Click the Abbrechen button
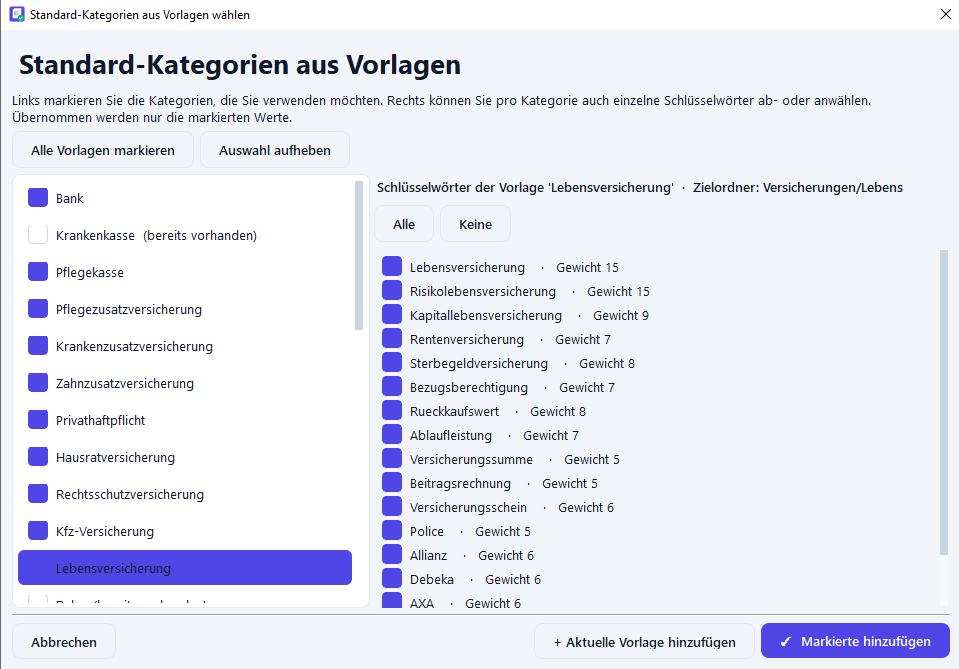The height and width of the screenshot is (669, 959). point(64,641)
